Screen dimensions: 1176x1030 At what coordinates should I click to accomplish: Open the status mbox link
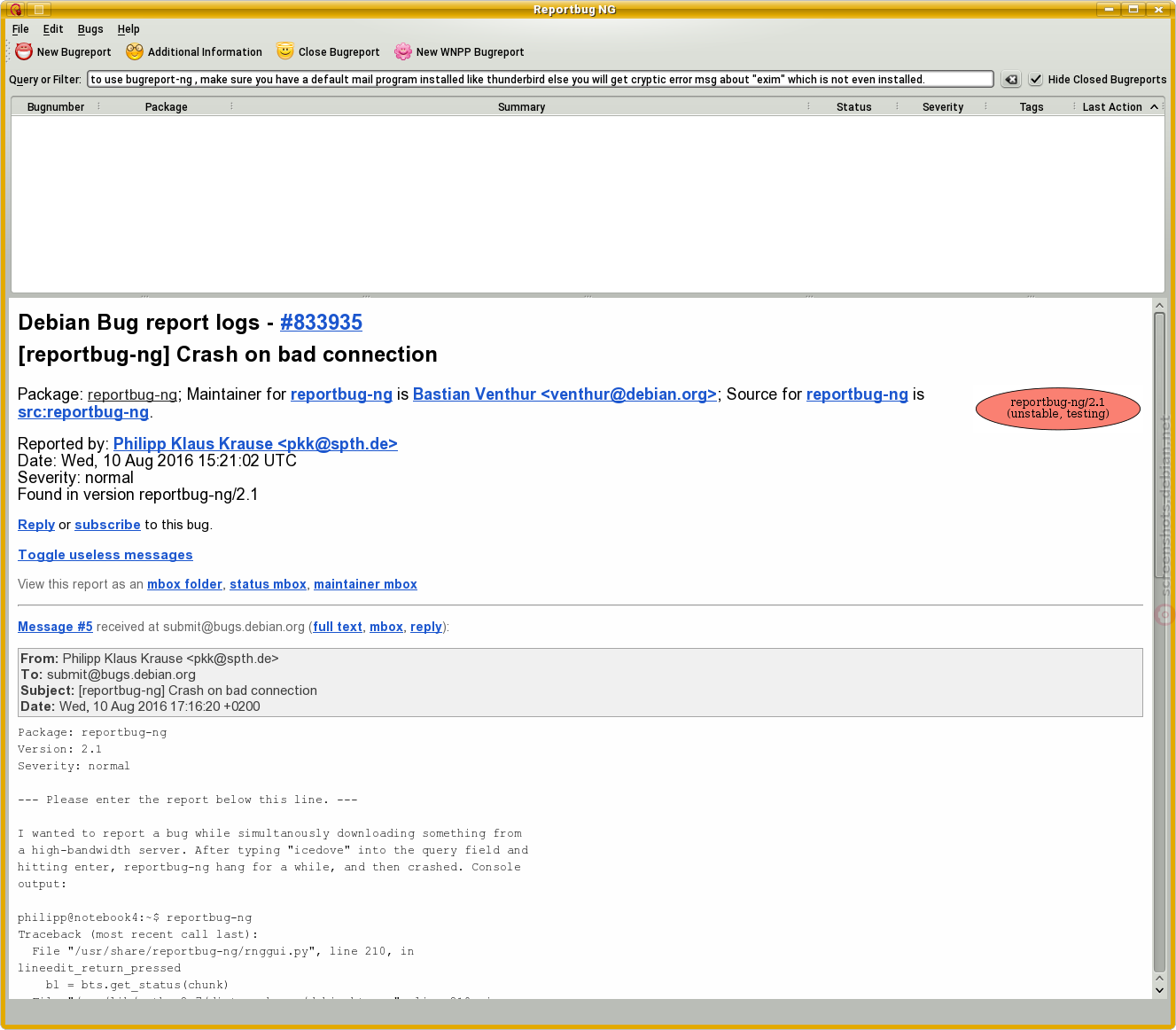tap(268, 584)
